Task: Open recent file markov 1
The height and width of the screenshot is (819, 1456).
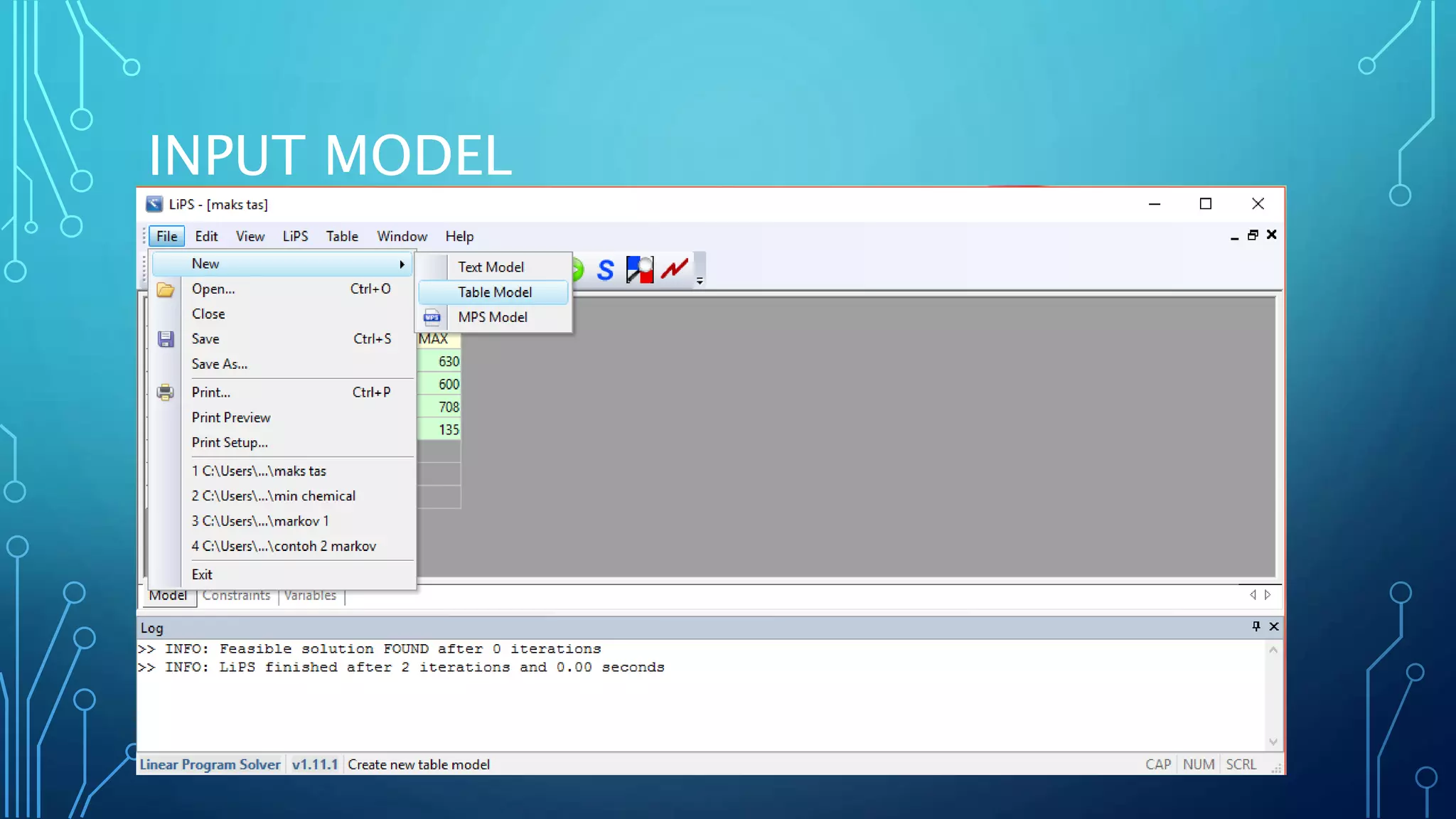Action: click(284, 521)
